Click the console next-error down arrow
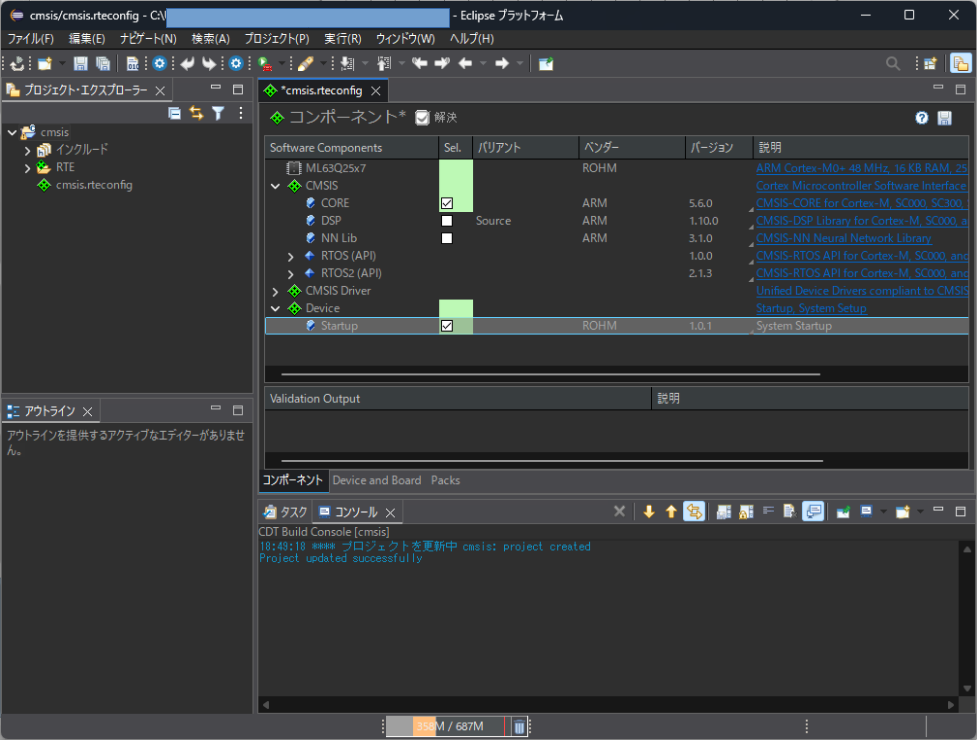 649,512
